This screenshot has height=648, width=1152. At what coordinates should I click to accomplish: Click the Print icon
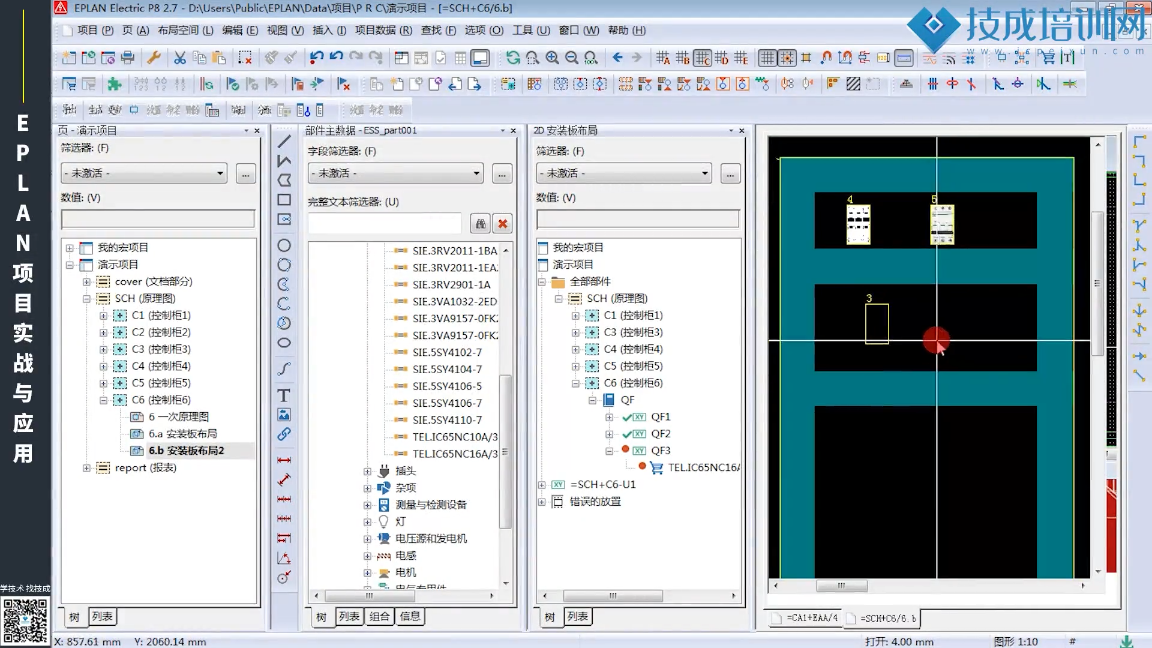128,57
